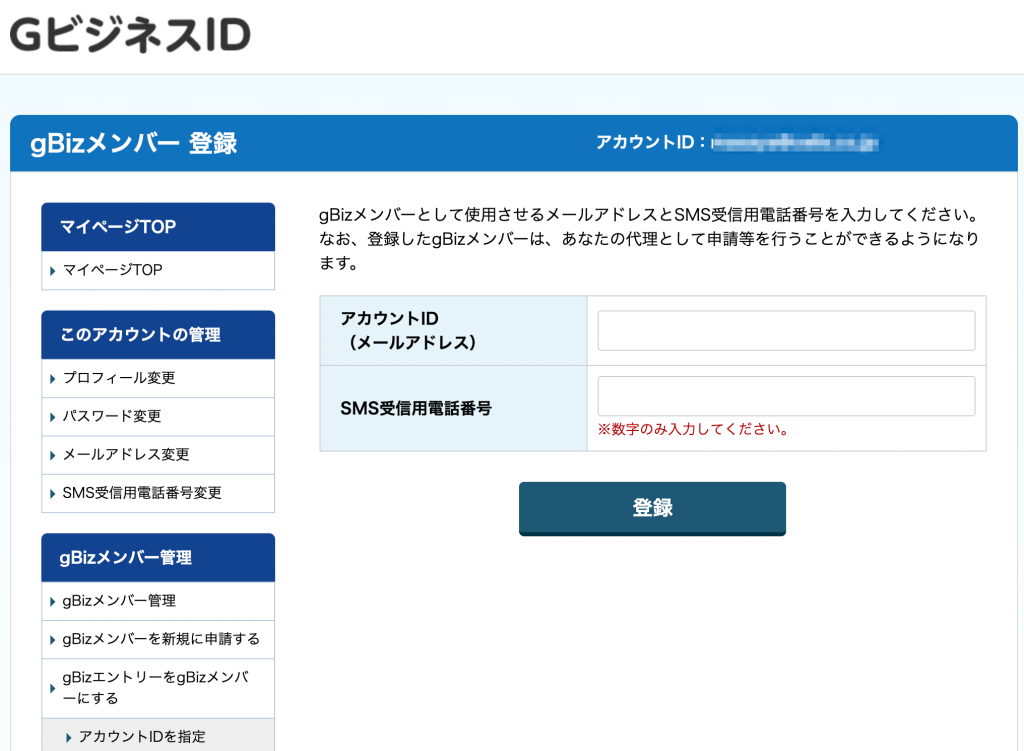Open メールアドレス変更 link
Screen dimensions: 1024x751
pyautogui.click(x=158, y=455)
